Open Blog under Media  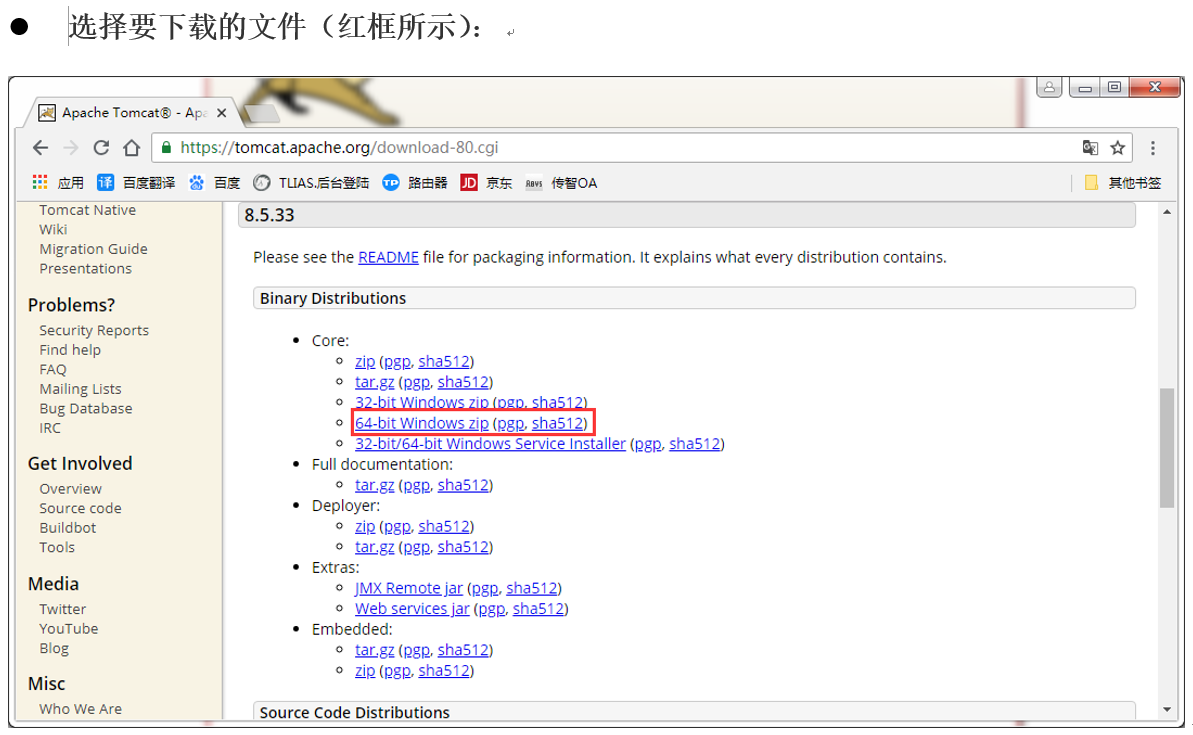(54, 648)
